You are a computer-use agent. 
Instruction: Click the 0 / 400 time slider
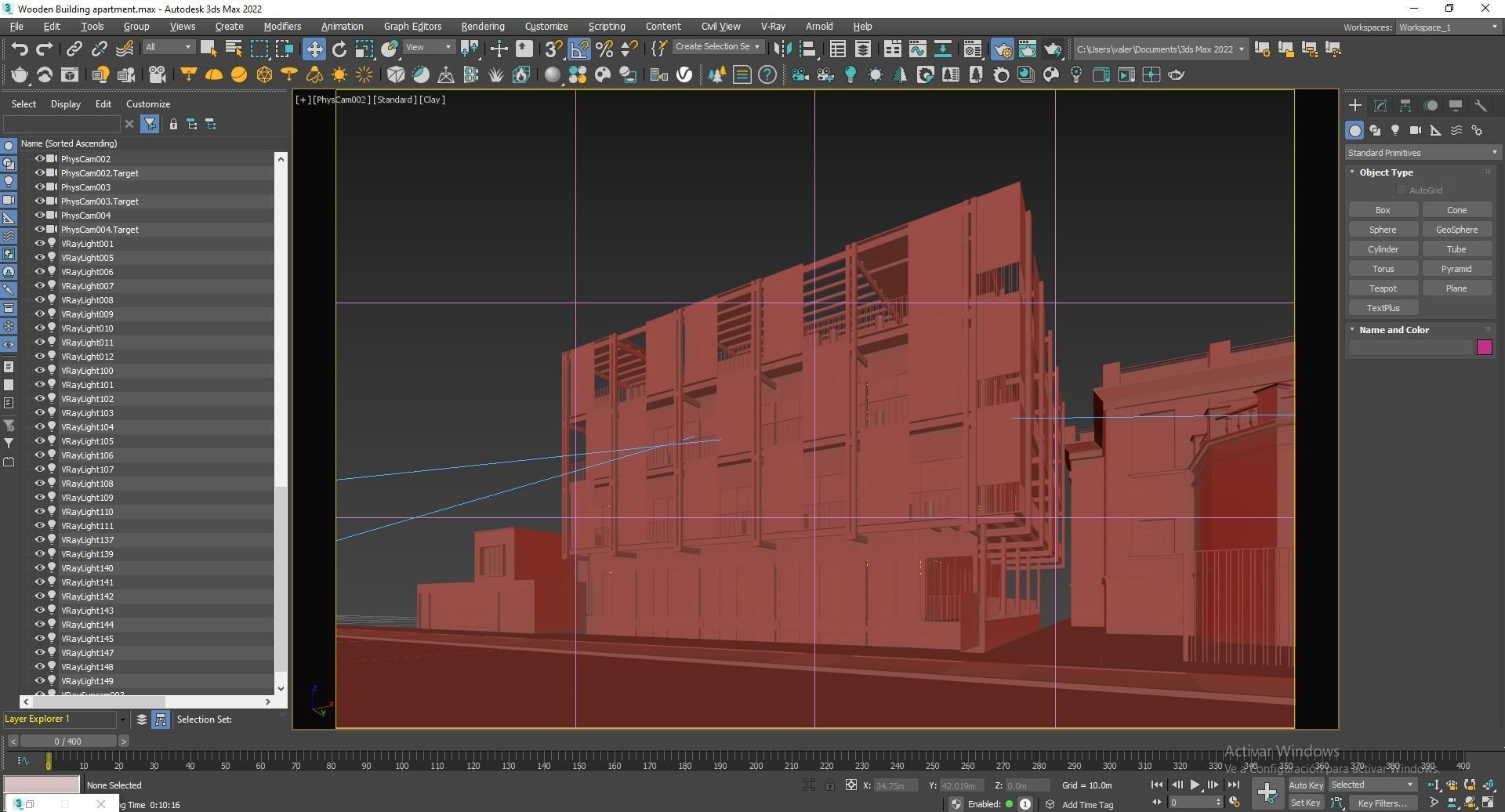[68, 741]
